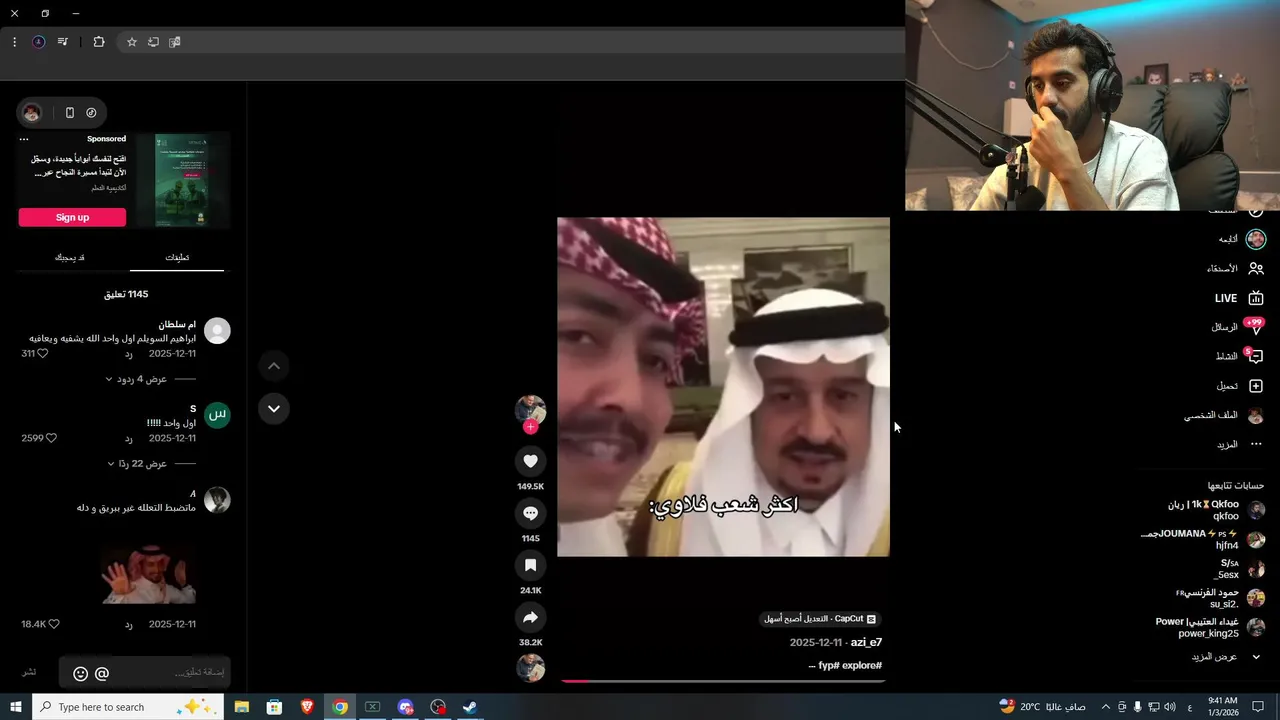Open the sponsored ad thumbnail image
This screenshot has width=1280, height=720.
click(x=182, y=180)
